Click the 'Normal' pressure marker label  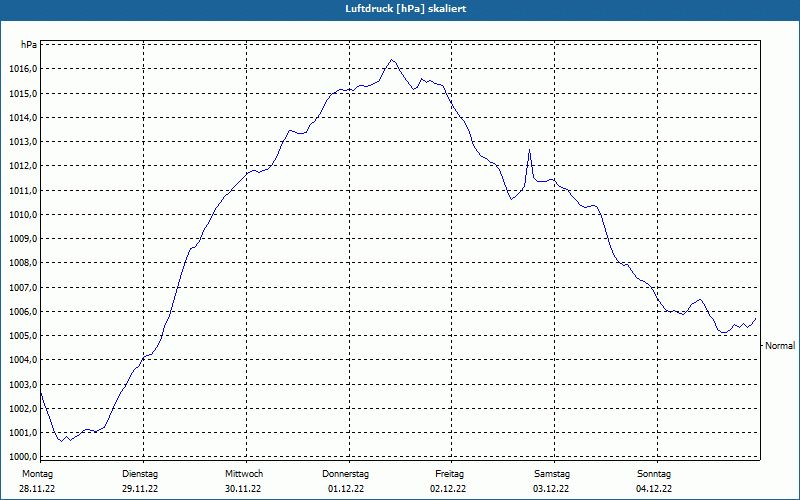click(780, 345)
